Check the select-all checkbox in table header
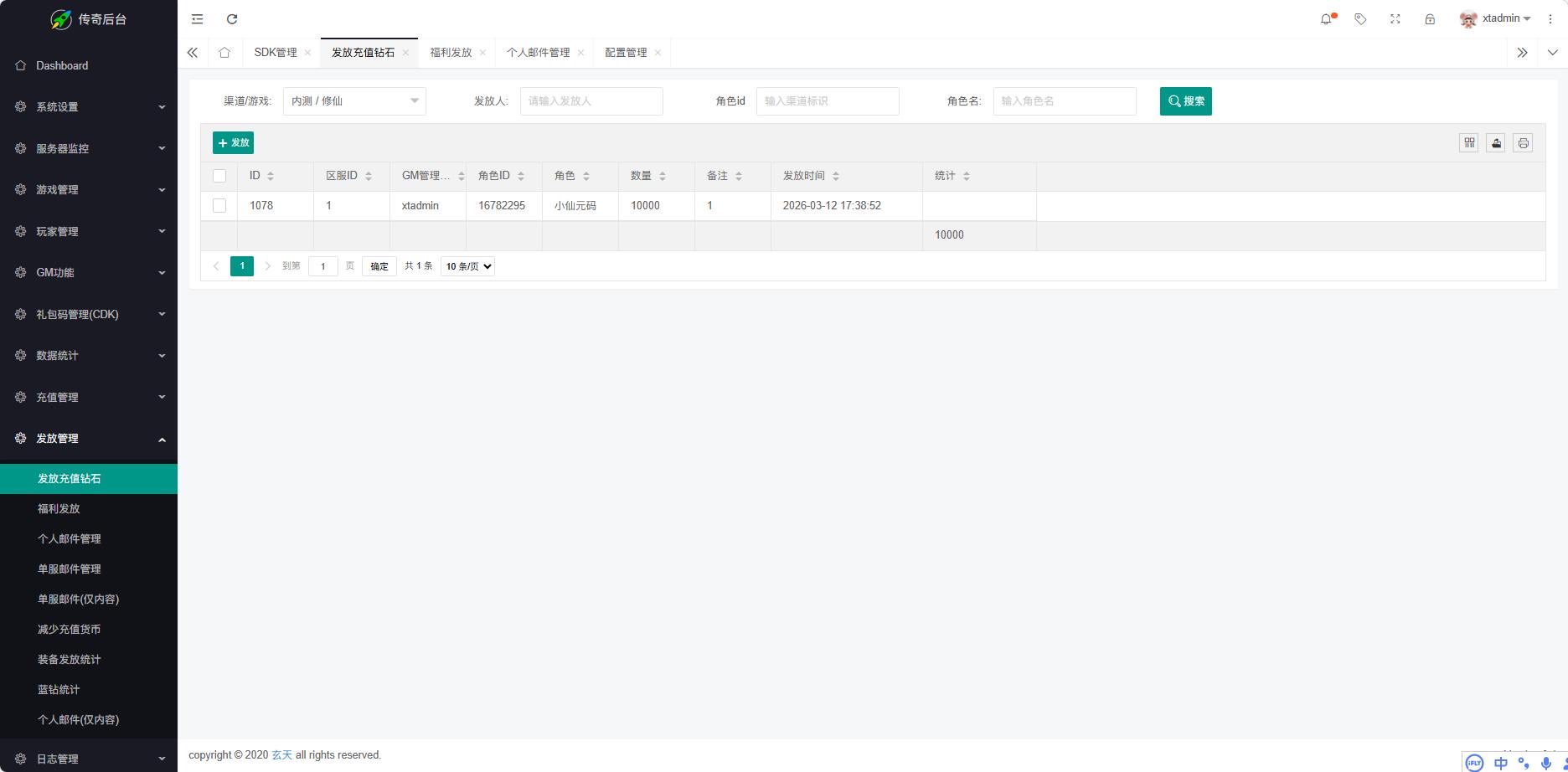This screenshot has height=772, width=1568. coord(219,176)
